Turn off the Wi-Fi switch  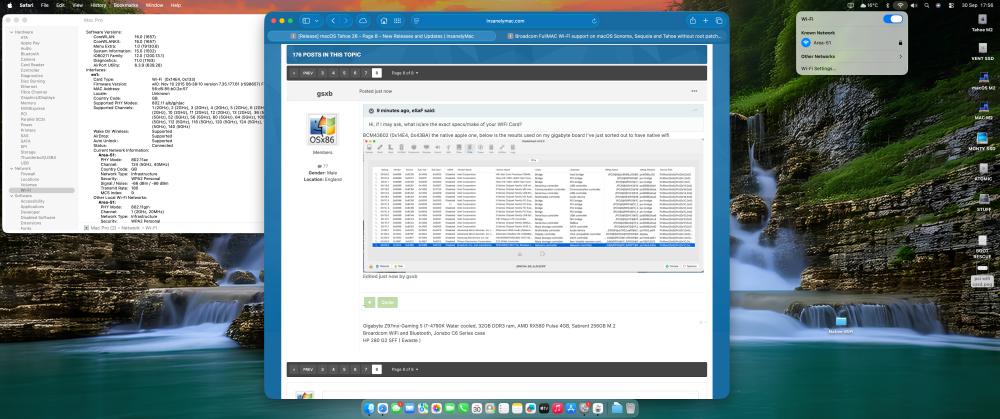[x=892, y=19]
